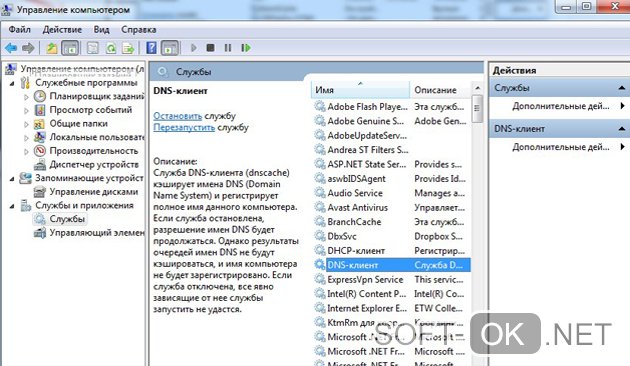
Task: Click the services list scroll-up arrow
Action: [x=477, y=88]
